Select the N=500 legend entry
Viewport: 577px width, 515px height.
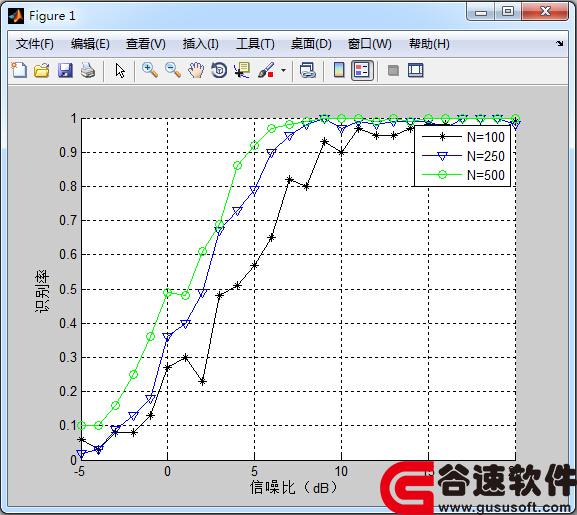point(463,175)
